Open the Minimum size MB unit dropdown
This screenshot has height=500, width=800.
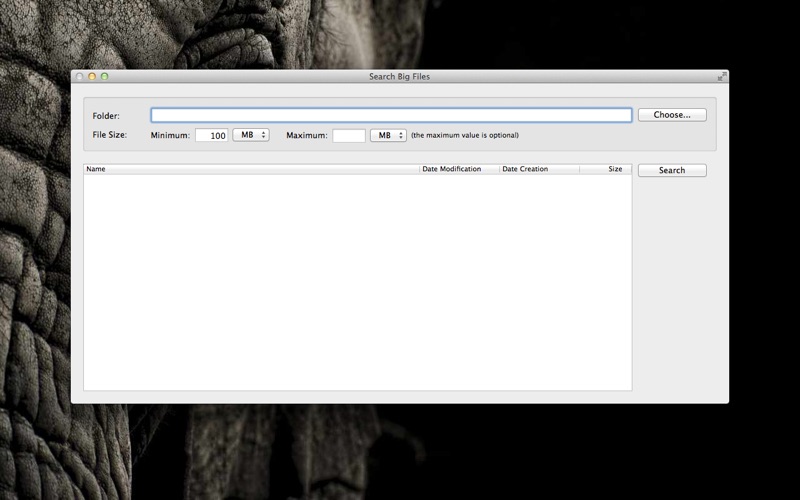[x=251, y=135]
